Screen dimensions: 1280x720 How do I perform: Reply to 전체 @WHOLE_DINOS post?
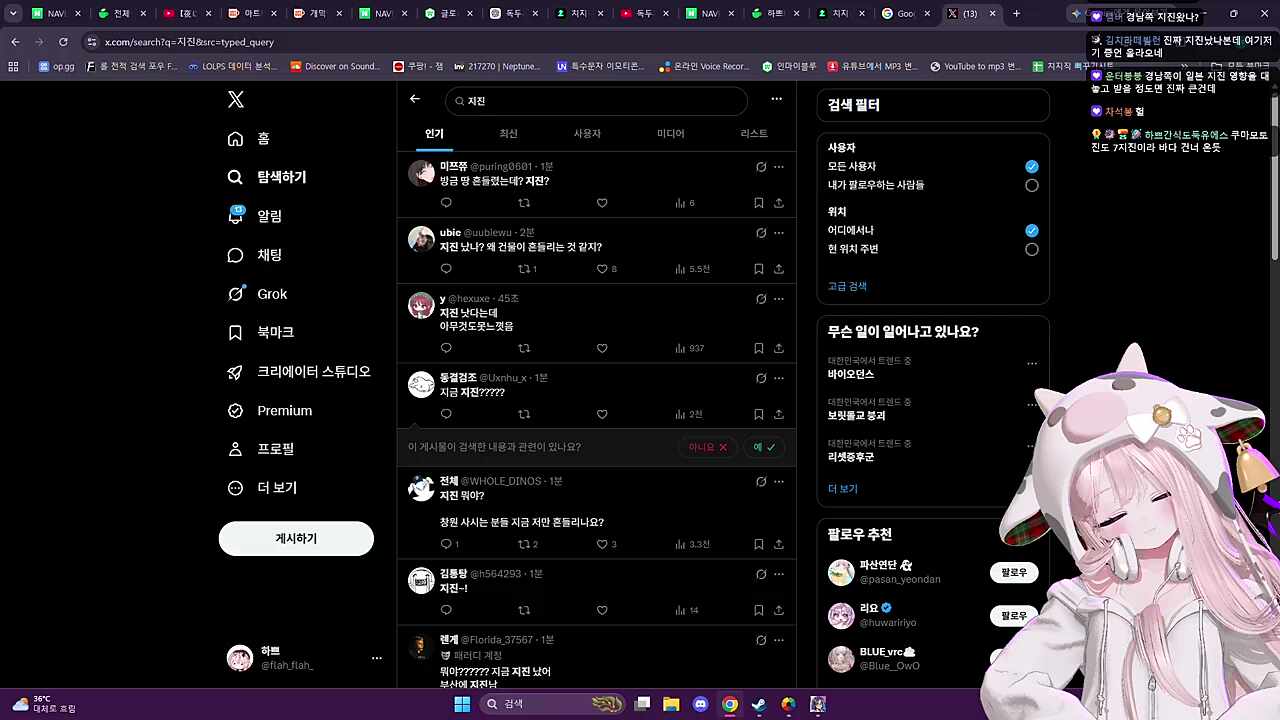coord(449,544)
